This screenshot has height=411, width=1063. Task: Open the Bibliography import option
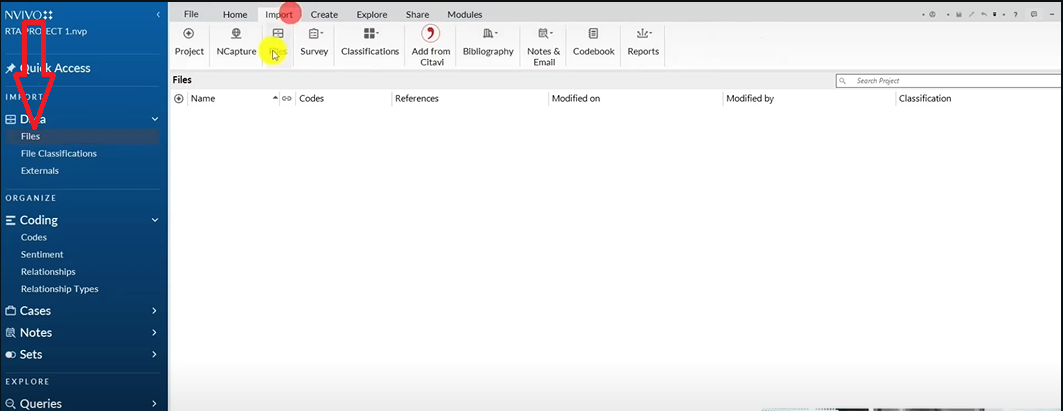coord(488,35)
